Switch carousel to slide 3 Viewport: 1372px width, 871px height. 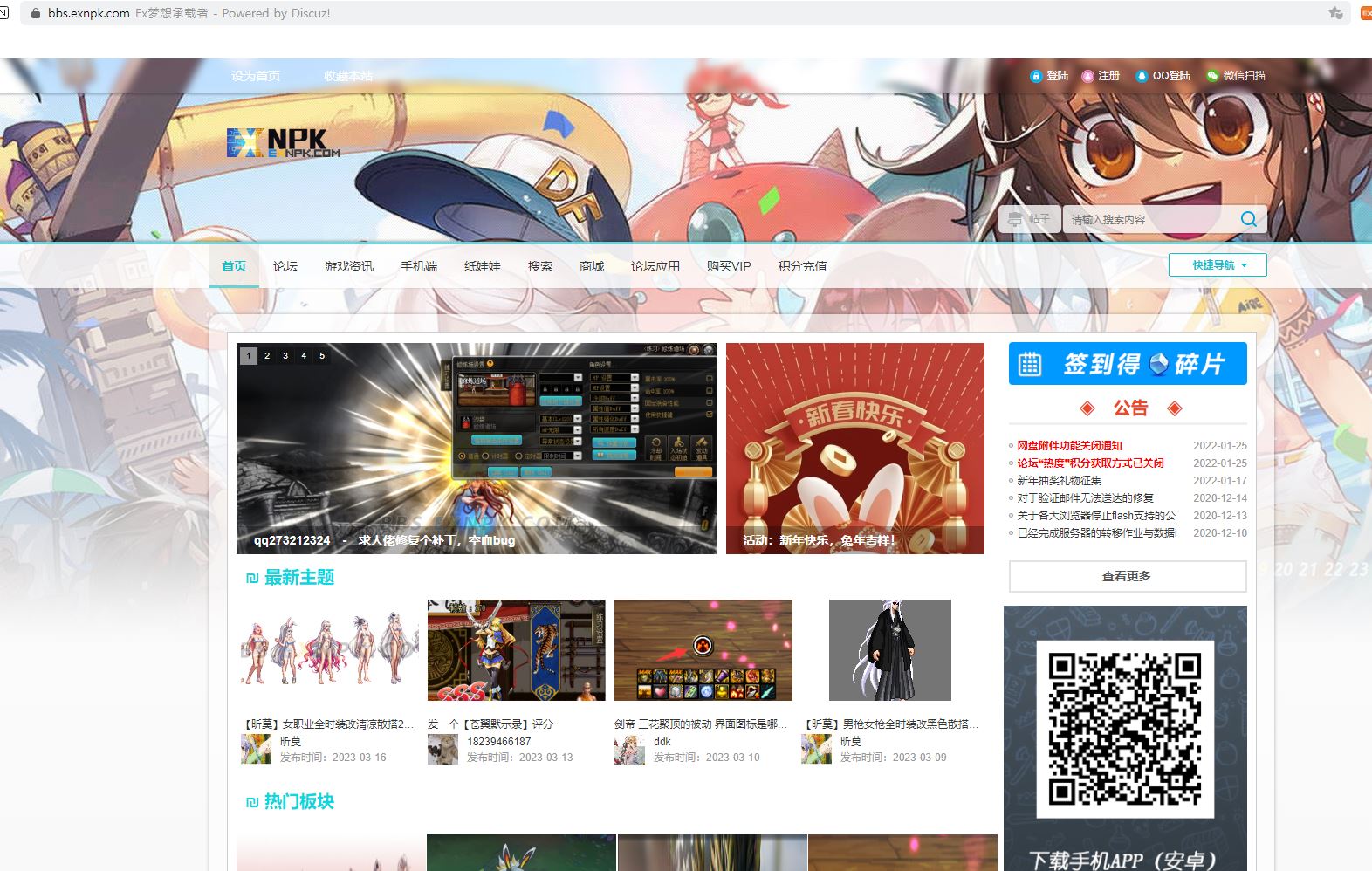click(x=285, y=356)
